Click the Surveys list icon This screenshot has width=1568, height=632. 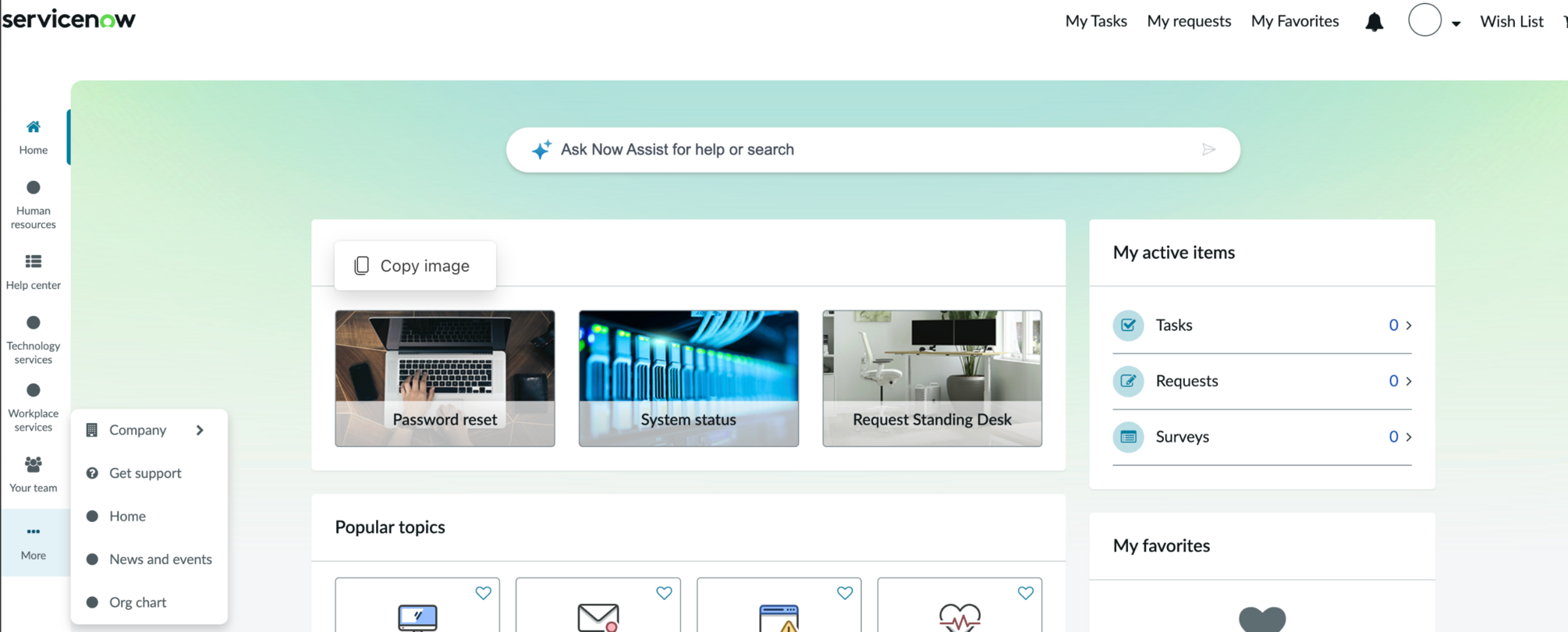pyautogui.click(x=1128, y=437)
